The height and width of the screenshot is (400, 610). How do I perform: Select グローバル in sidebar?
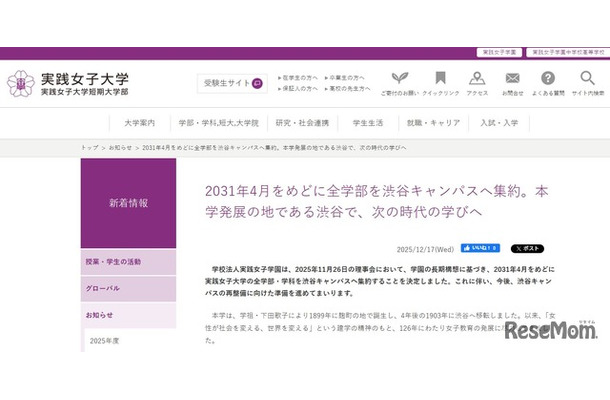click(x=128, y=288)
